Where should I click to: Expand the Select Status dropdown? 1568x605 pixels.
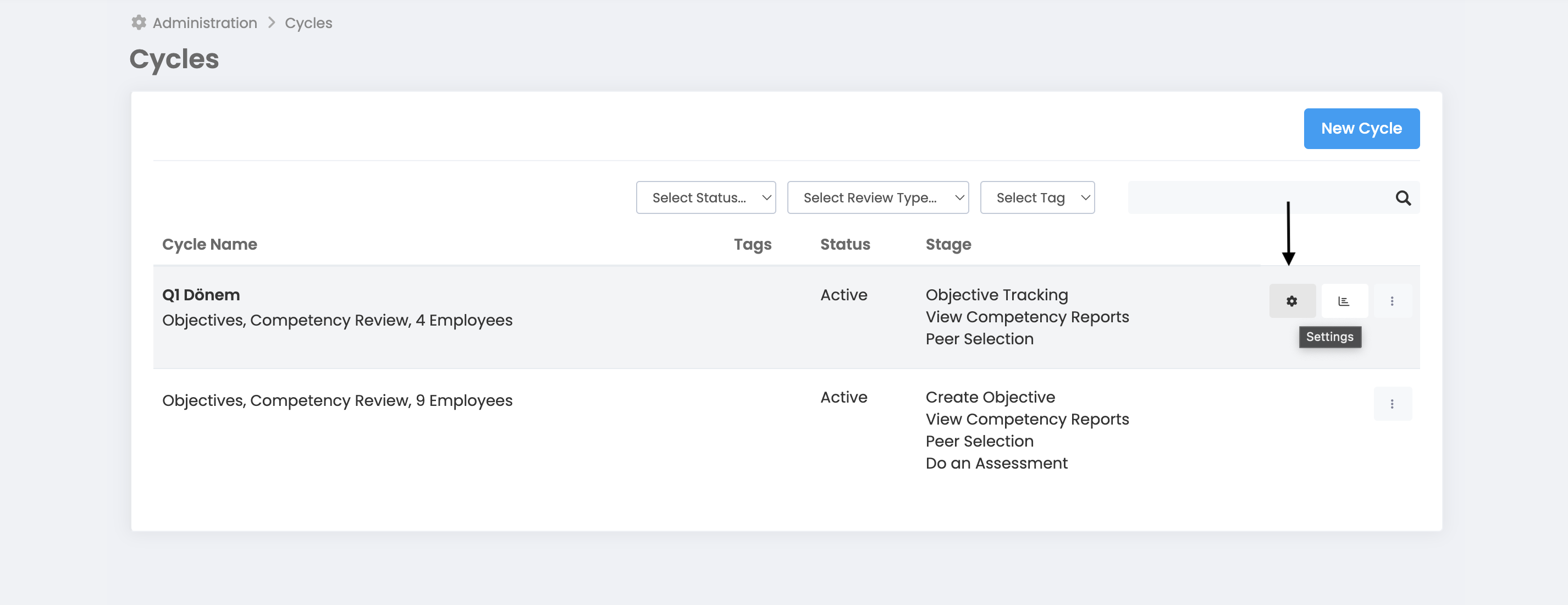click(x=705, y=198)
